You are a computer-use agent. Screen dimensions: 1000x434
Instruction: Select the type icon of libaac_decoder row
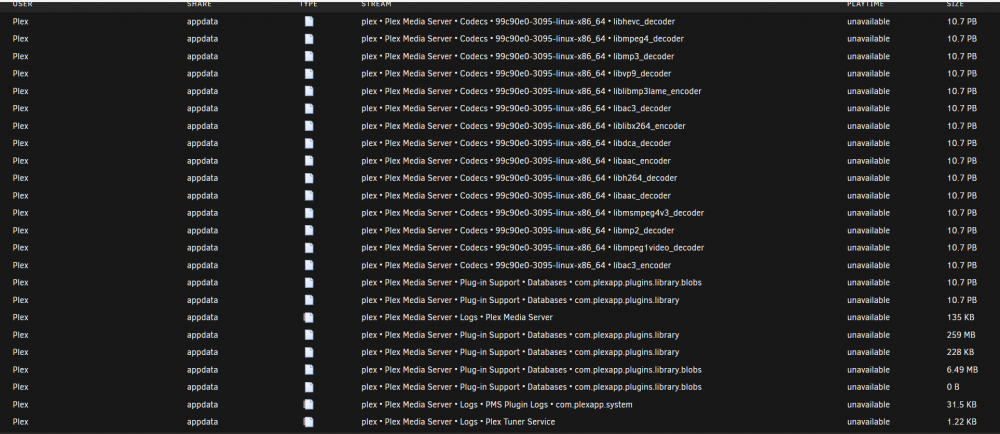click(309, 196)
